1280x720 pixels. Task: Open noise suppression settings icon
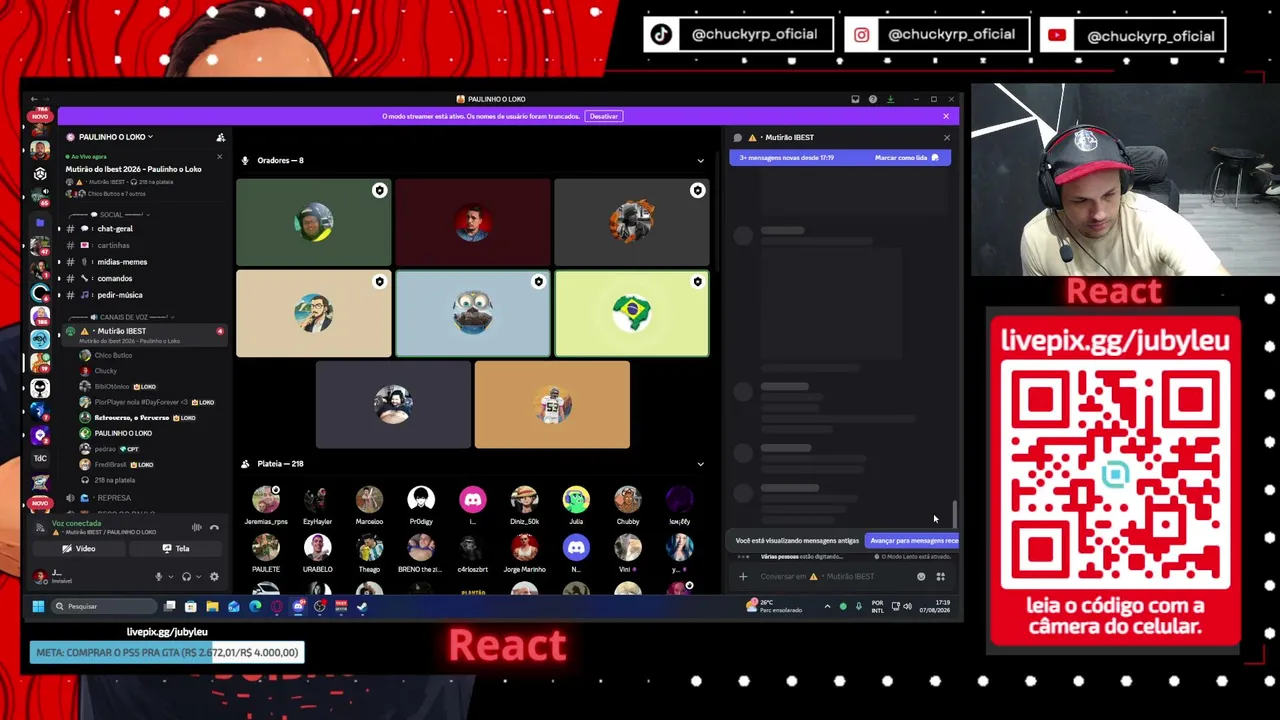tap(197, 527)
